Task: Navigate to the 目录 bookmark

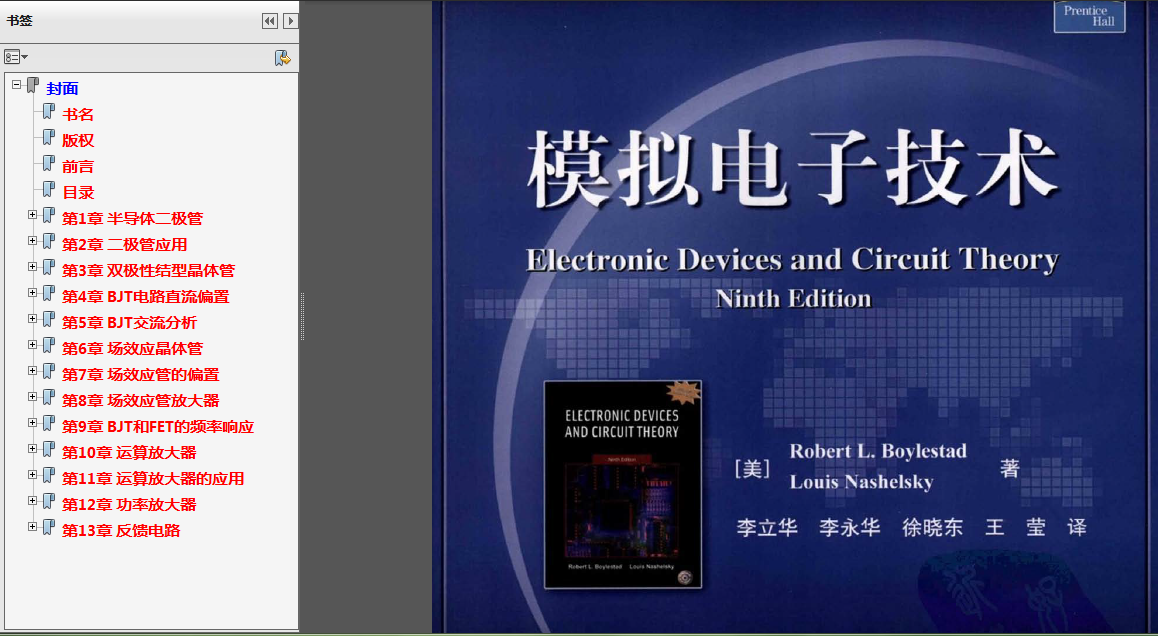Action: click(78, 192)
